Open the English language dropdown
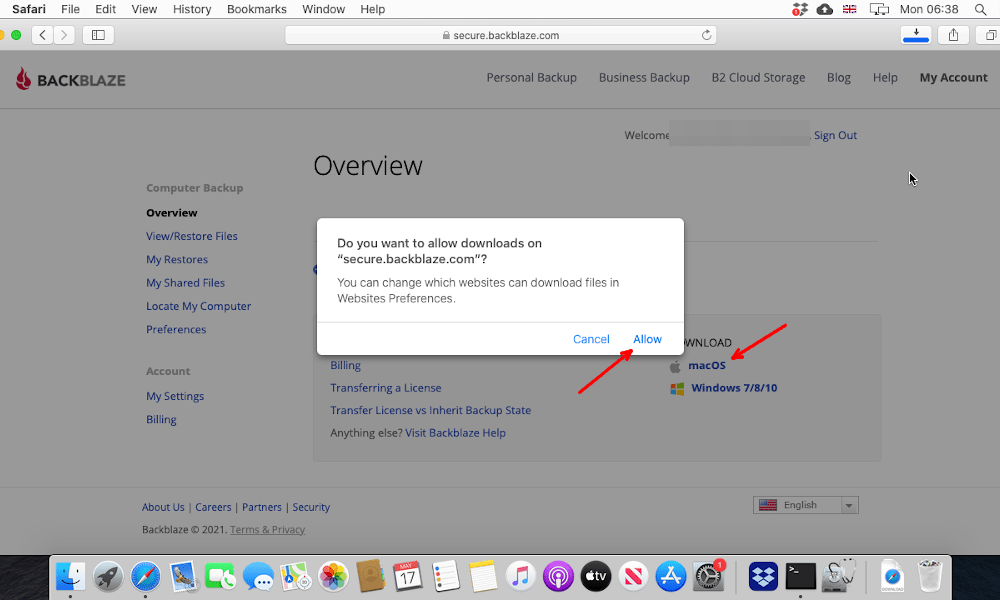This screenshot has height=600, width=1000. [x=805, y=505]
